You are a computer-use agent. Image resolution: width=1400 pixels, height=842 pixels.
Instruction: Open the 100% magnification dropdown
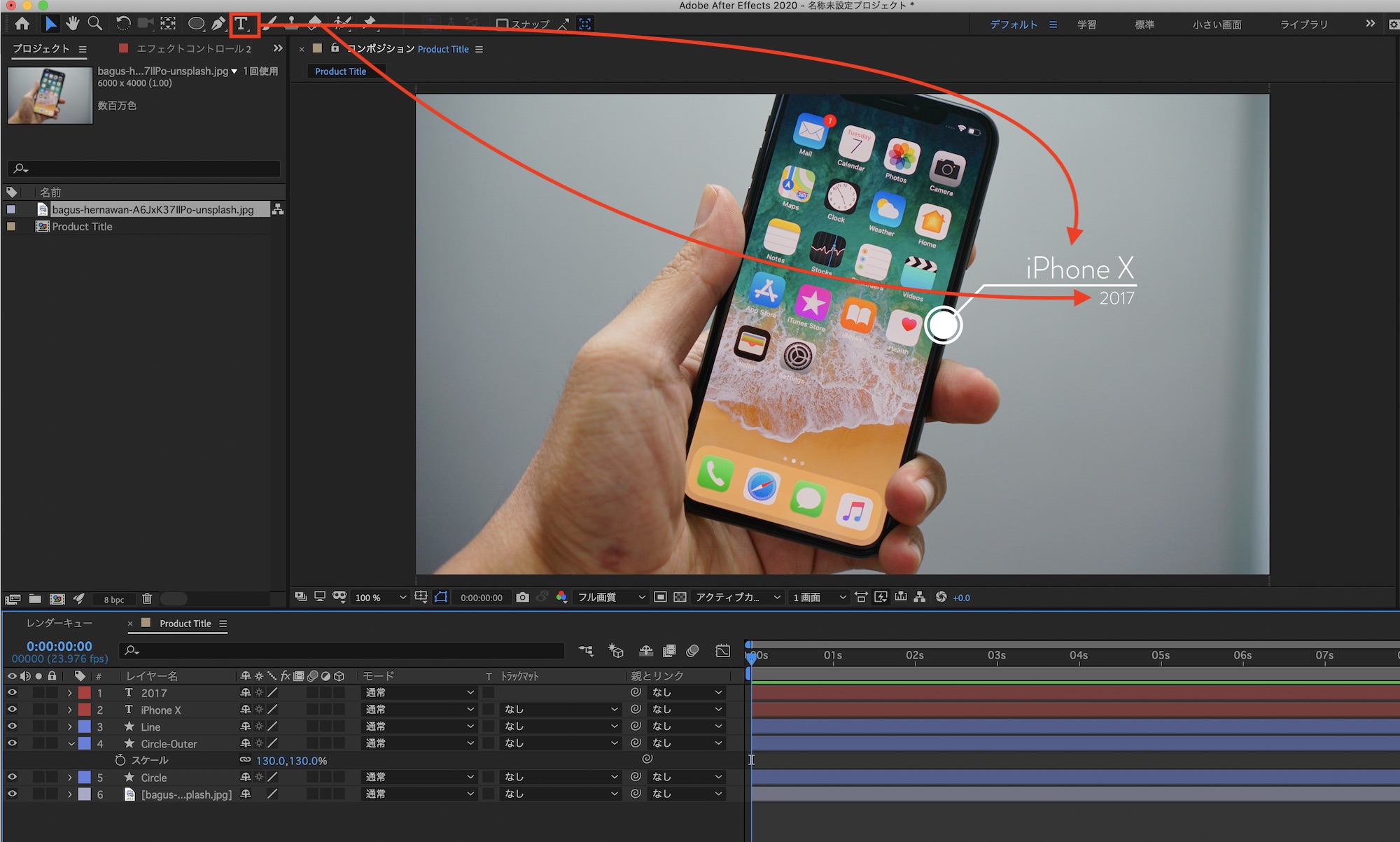(380, 597)
